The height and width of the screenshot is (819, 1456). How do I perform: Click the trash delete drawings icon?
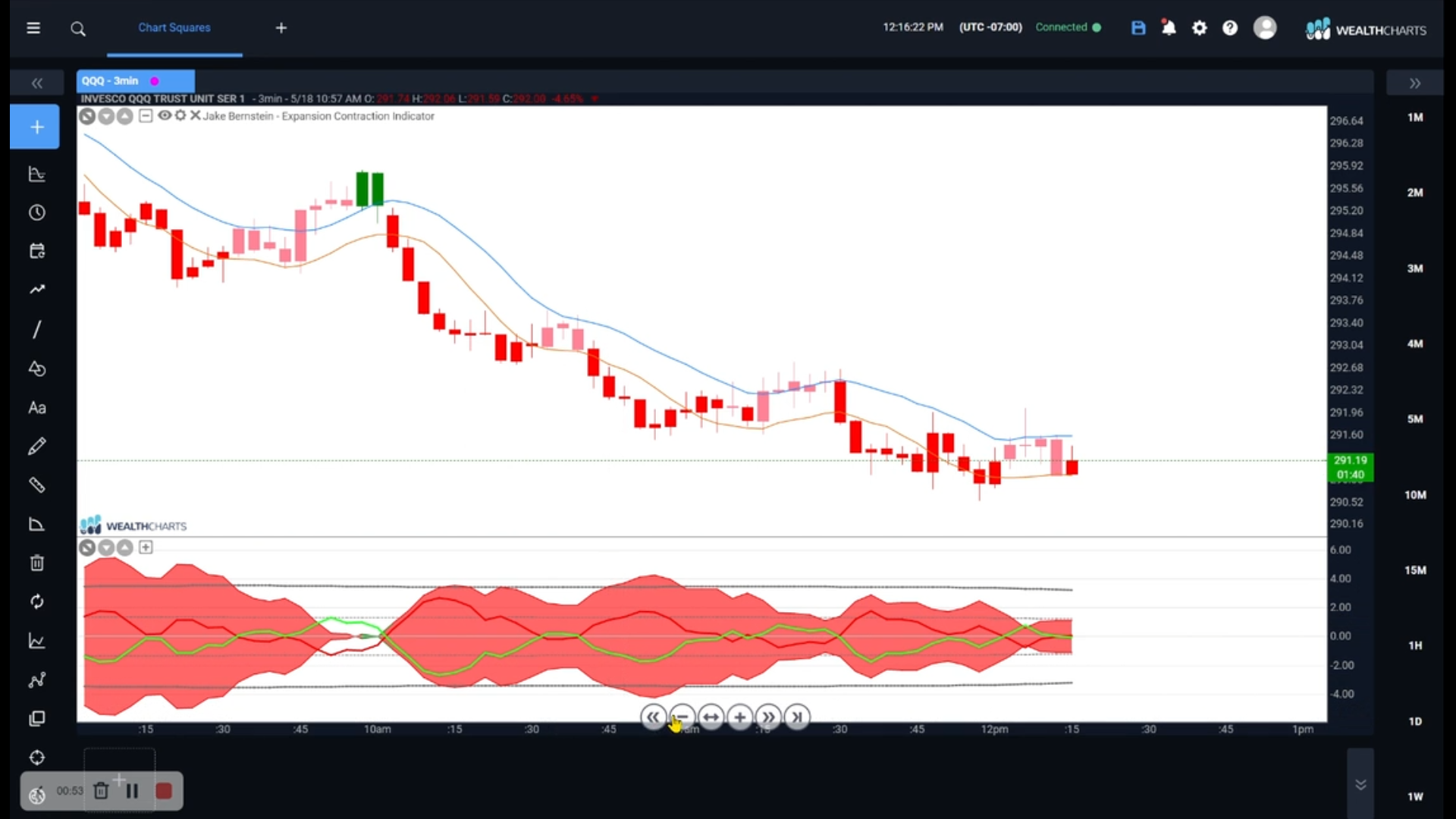[x=36, y=563]
